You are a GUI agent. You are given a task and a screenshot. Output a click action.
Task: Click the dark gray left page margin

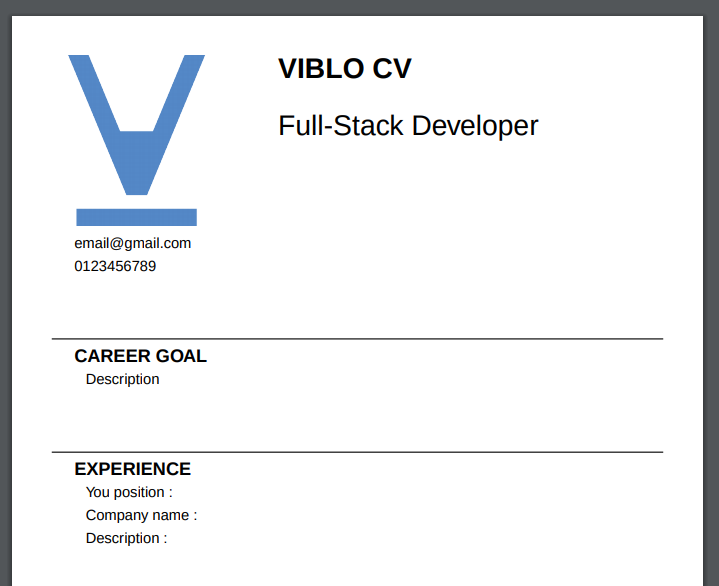[5, 300]
